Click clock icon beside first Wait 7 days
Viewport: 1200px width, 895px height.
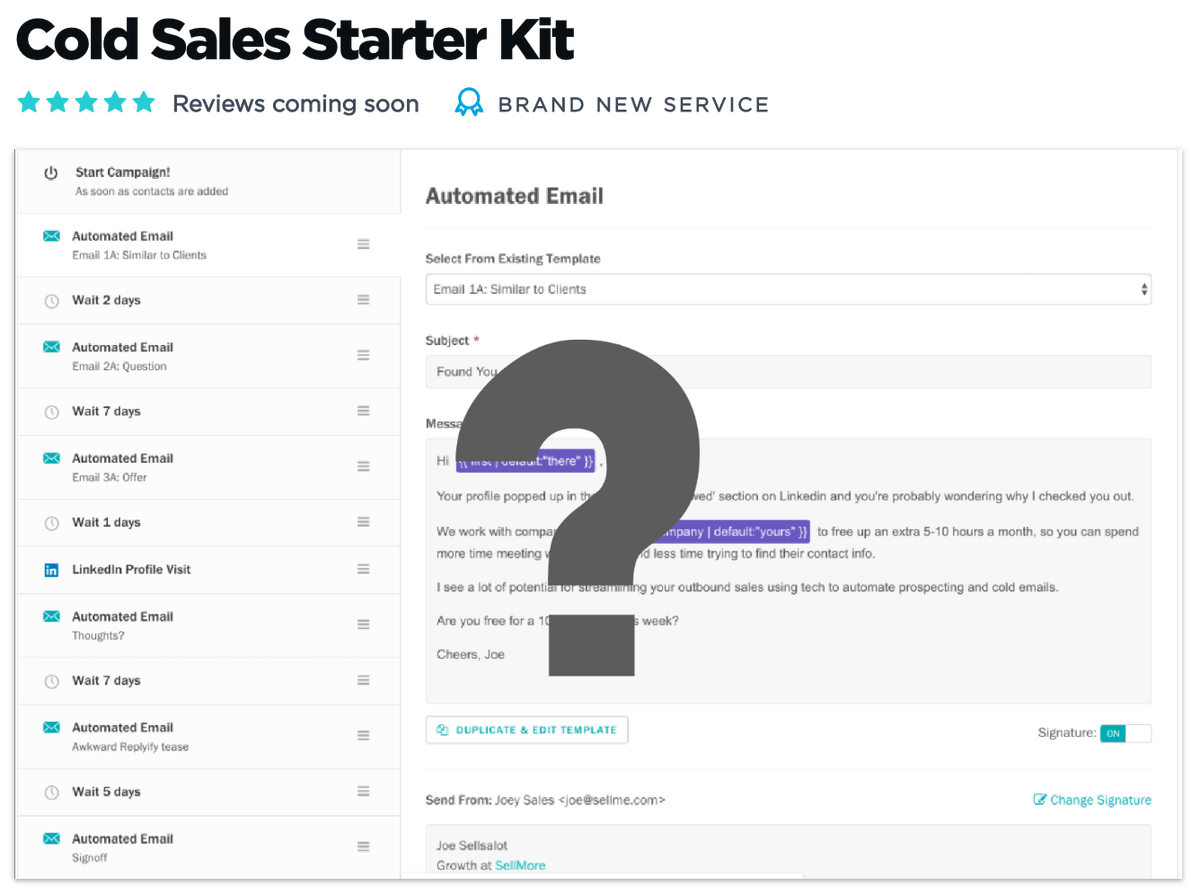pos(51,411)
